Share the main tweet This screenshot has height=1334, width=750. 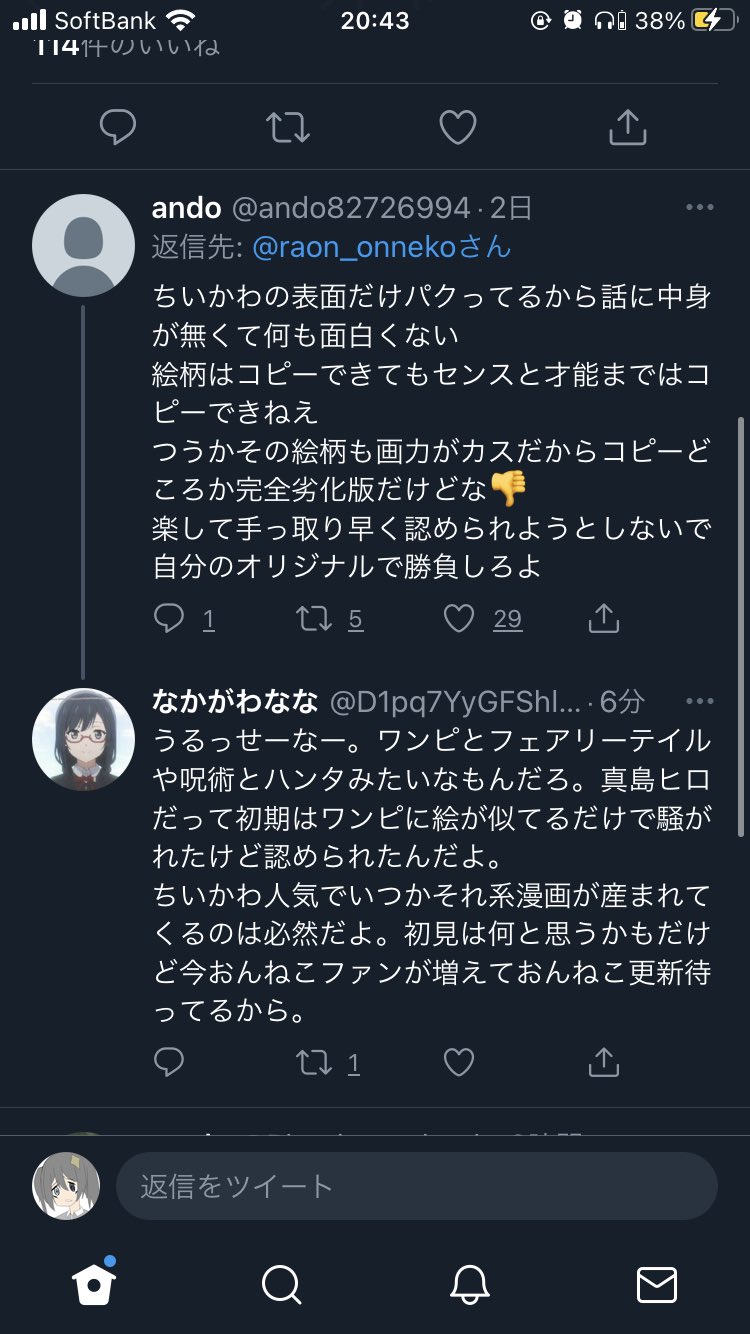628,127
